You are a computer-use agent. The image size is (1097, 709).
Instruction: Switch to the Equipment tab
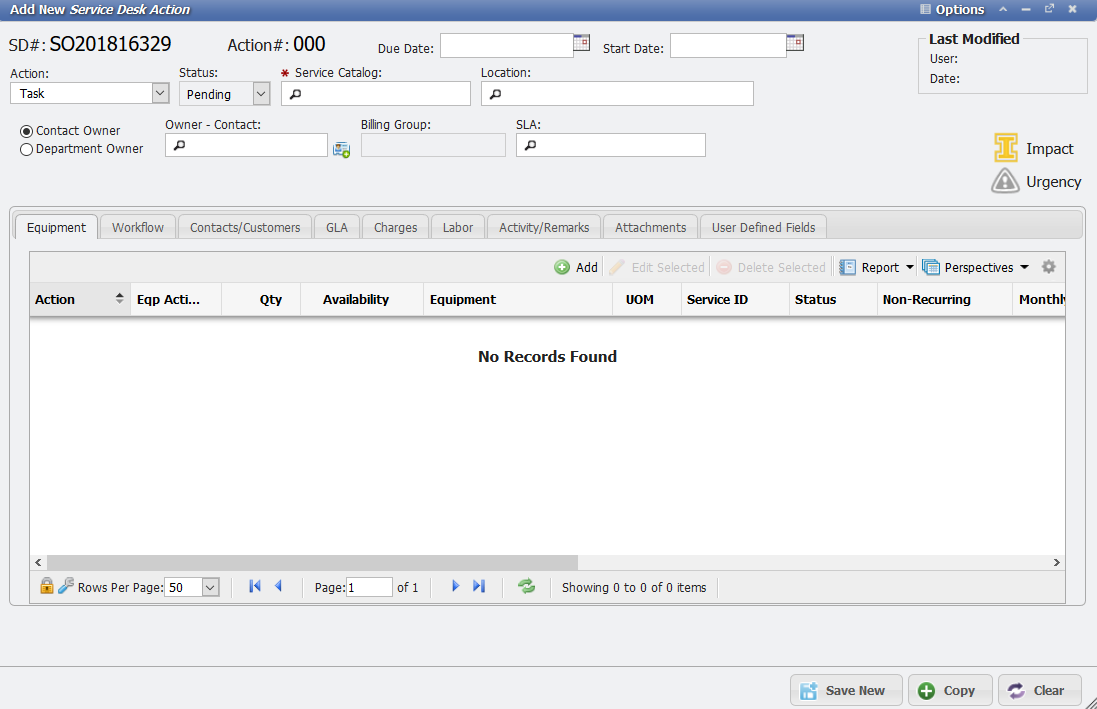[56, 227]
